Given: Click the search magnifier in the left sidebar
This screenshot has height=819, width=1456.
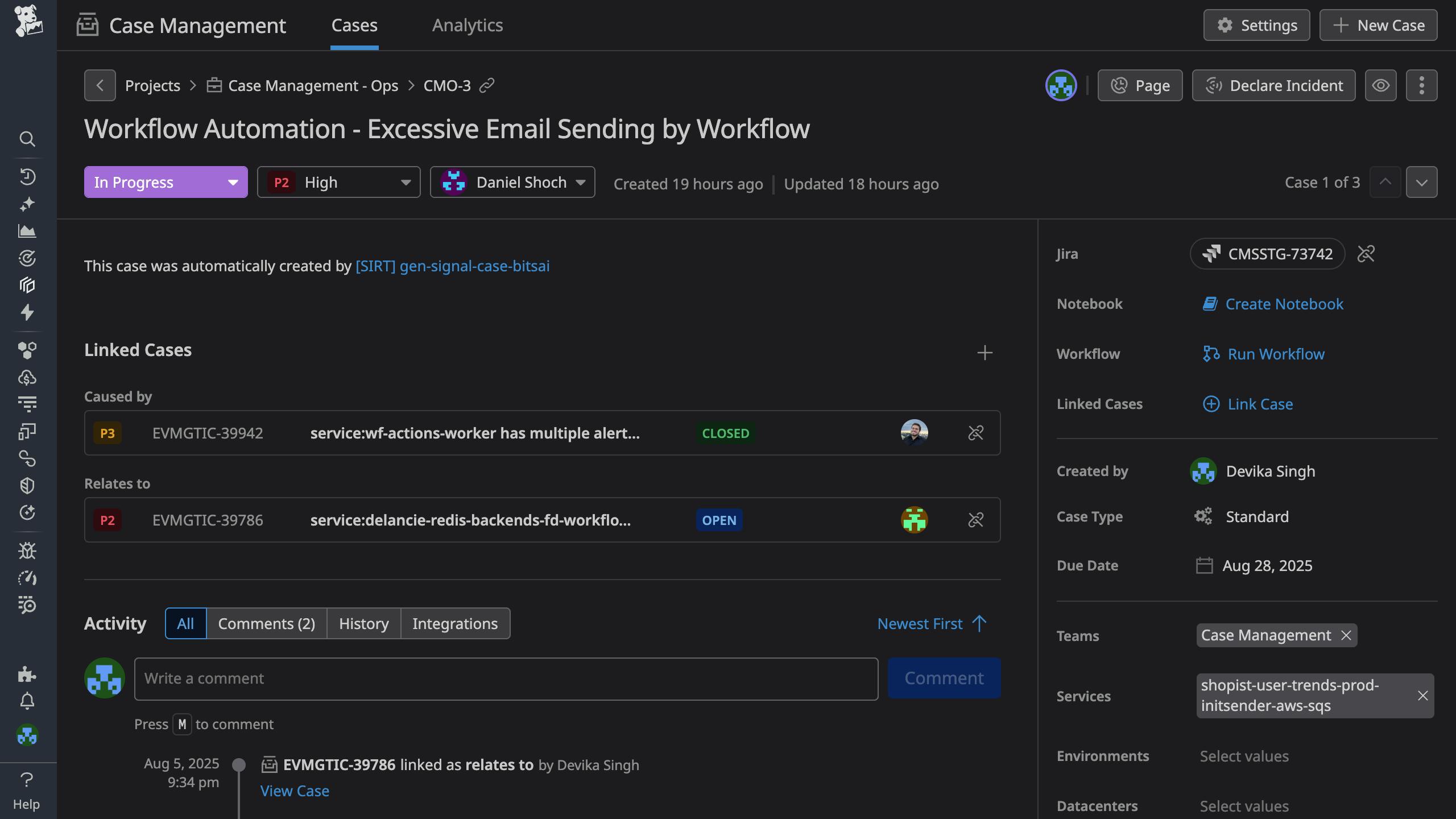Looking at the screenshot, I should [27, 139].
